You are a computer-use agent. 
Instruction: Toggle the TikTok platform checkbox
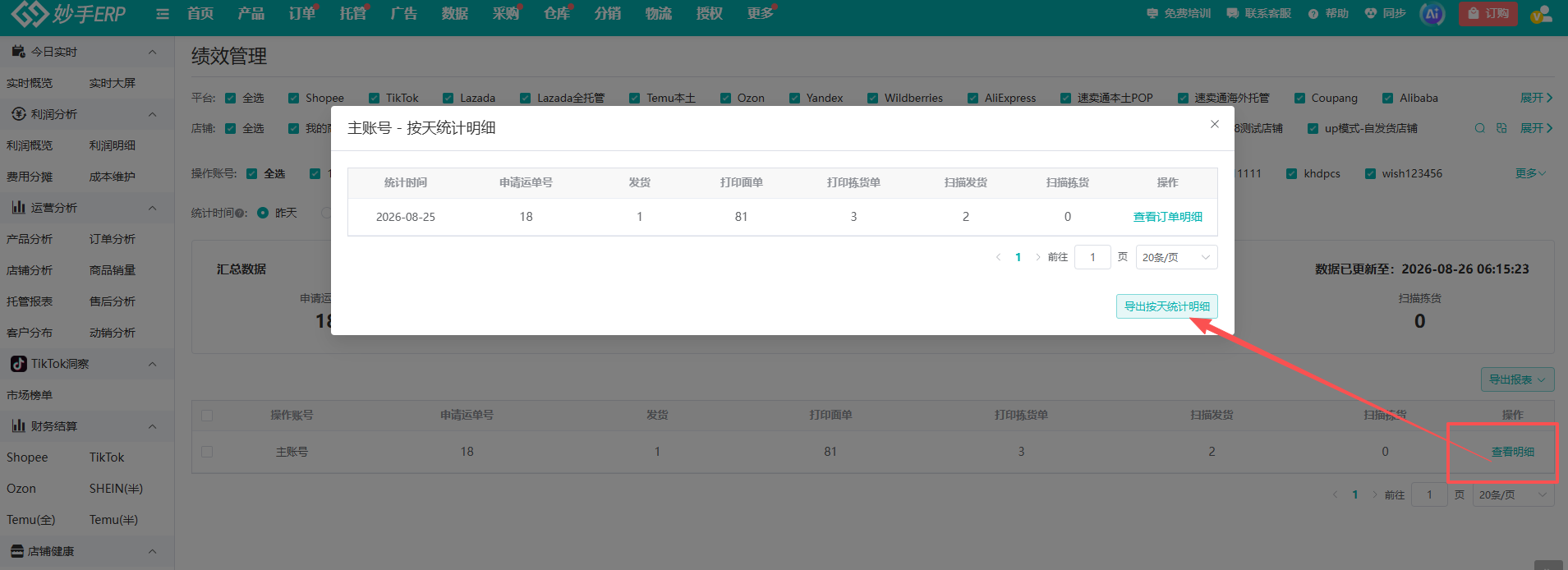point(374,98)
